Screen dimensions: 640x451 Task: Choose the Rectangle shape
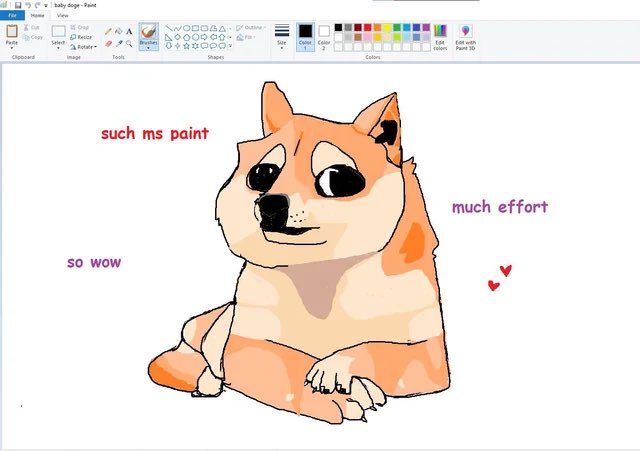pos(195,28)
